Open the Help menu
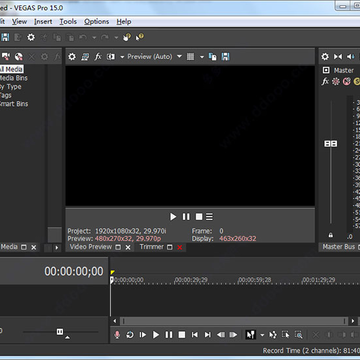Screen dimensions: 360x360 point(124,22)
